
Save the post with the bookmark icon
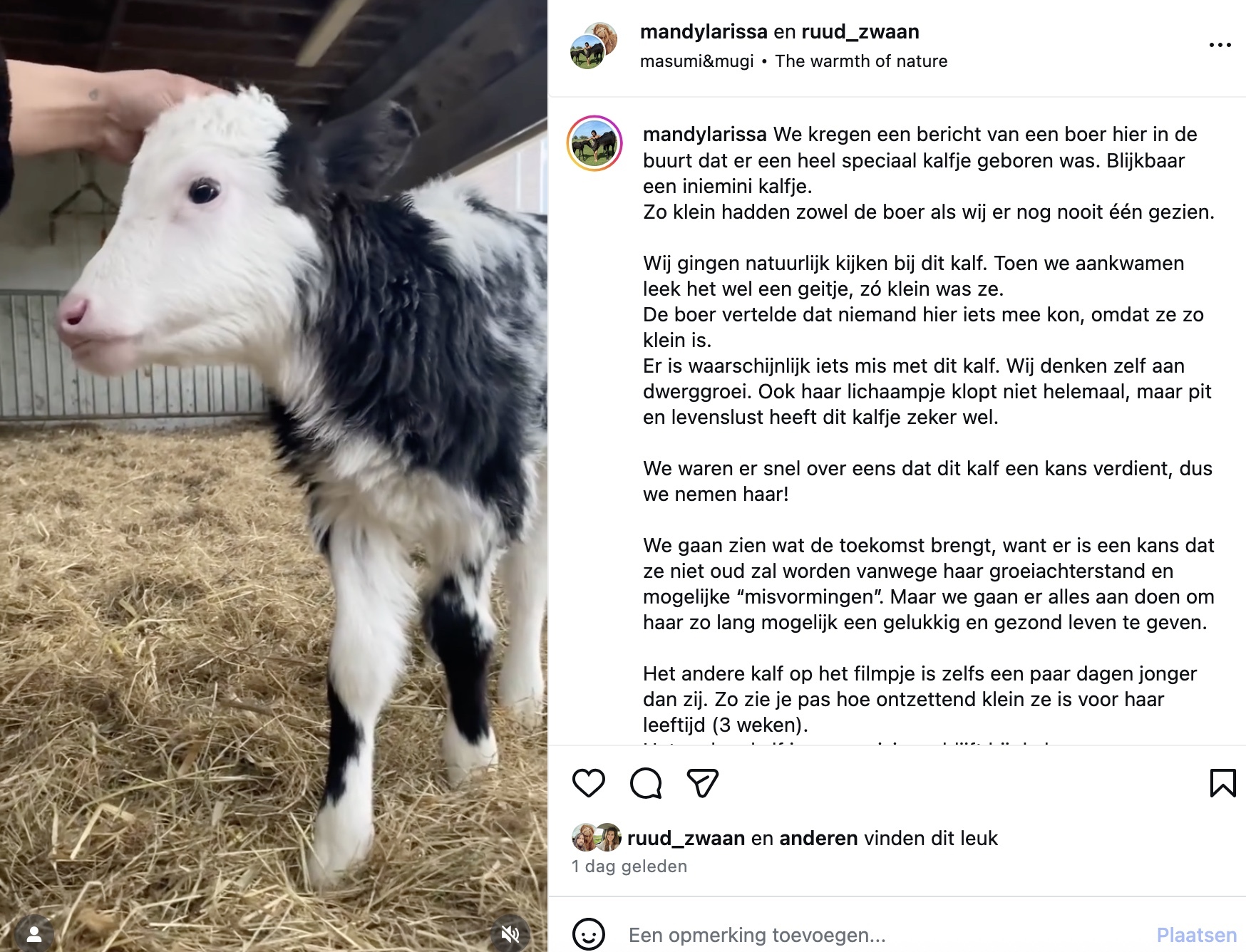[x=1222, y=783]
